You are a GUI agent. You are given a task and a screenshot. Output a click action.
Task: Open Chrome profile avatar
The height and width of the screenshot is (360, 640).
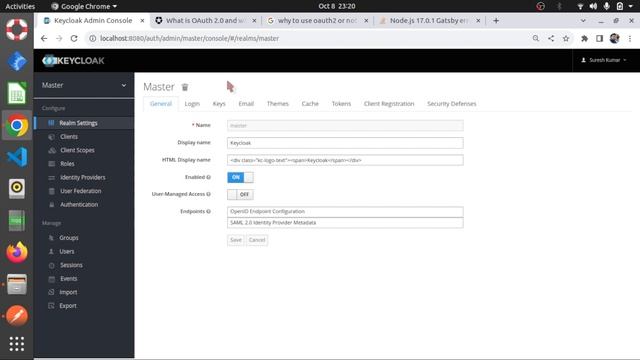pos(614,38)
